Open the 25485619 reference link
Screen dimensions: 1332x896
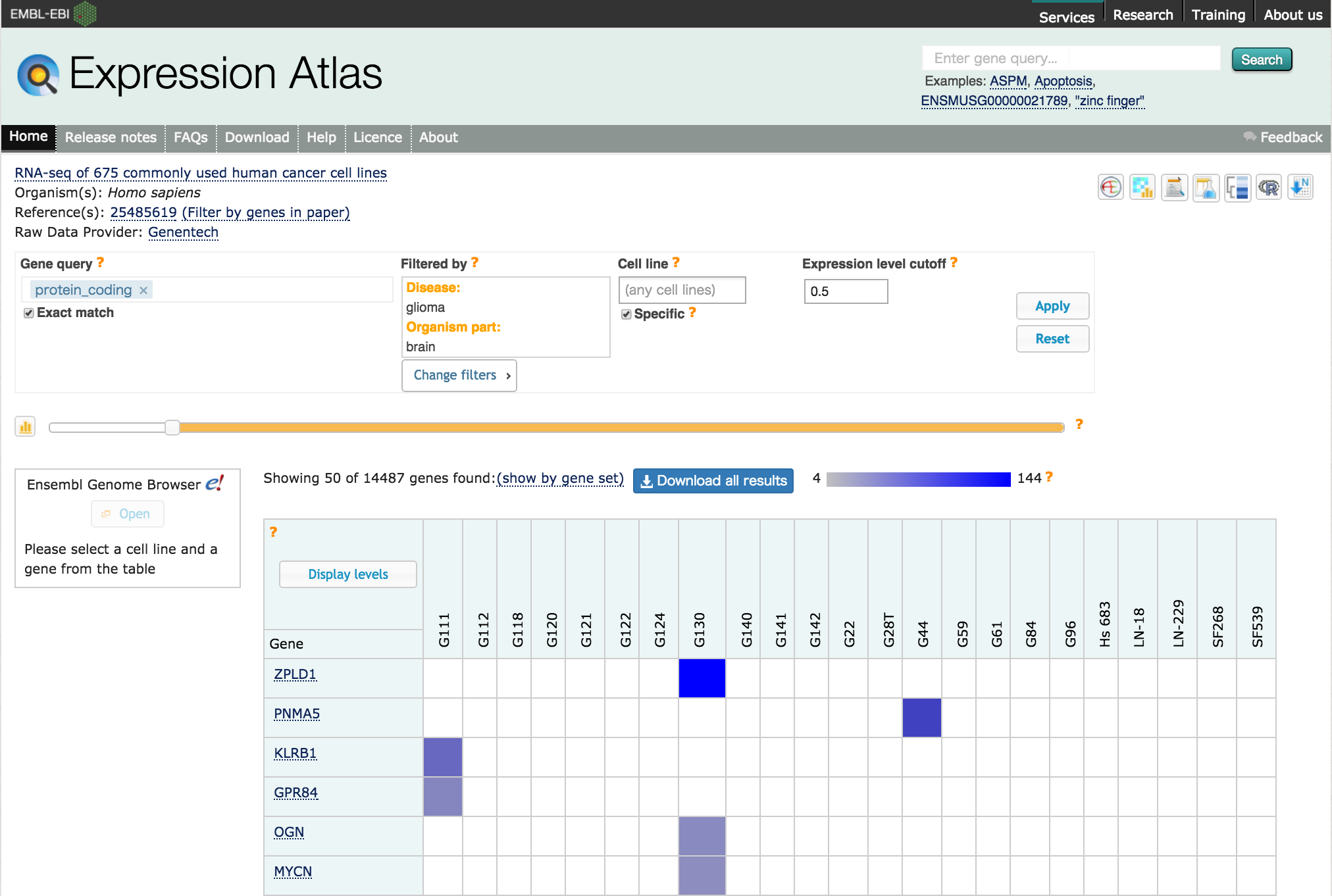click(143, 212)
